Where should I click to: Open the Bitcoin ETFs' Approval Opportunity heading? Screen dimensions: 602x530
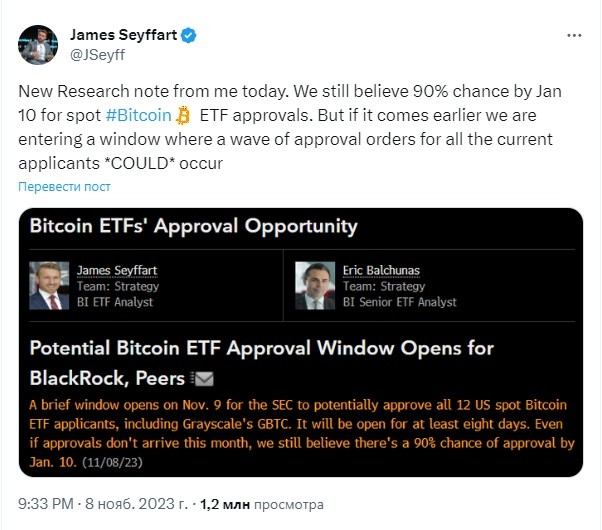click(x=194, y=226)
